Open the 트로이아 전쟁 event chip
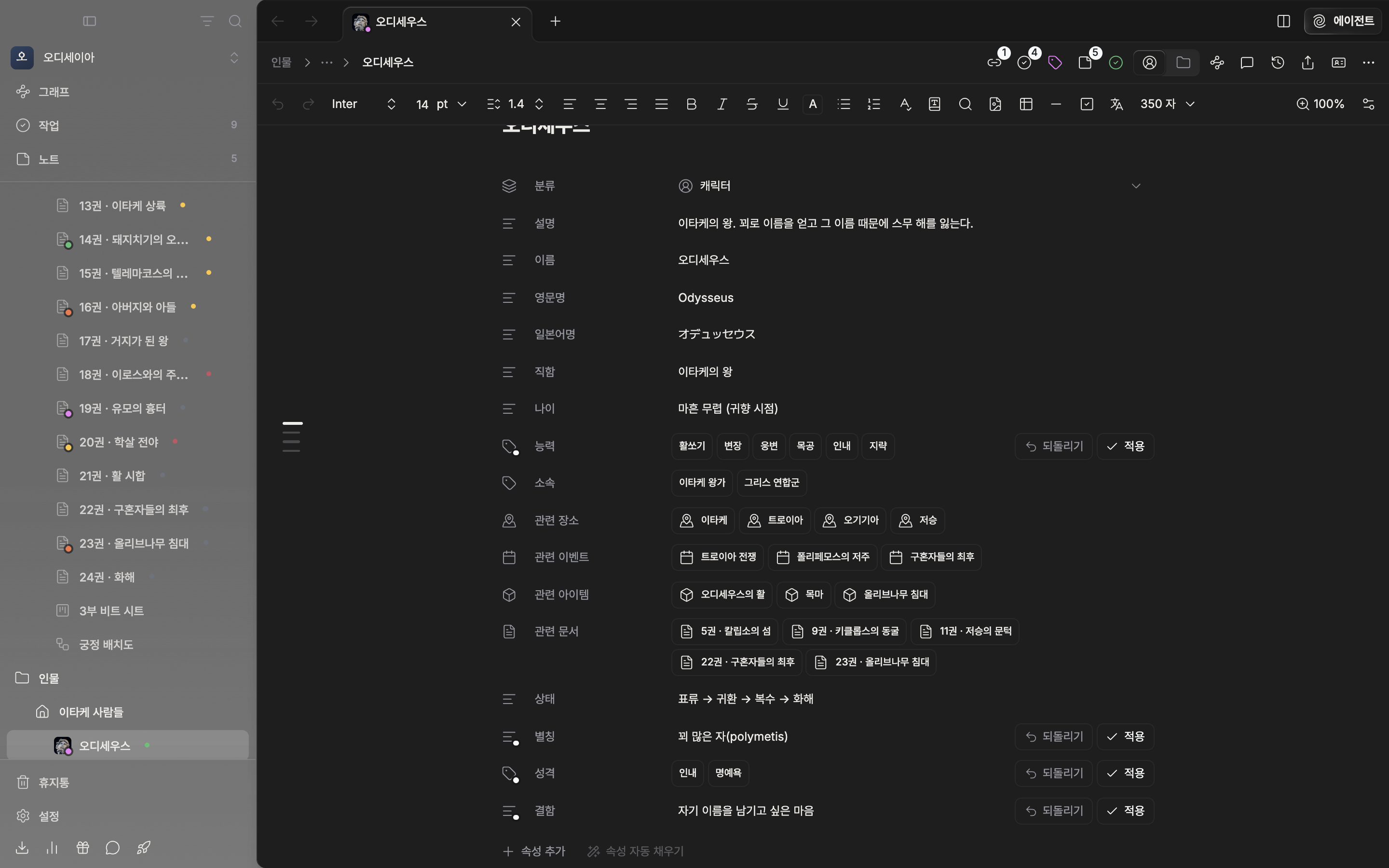1389x868 pixels. point(718,557)
